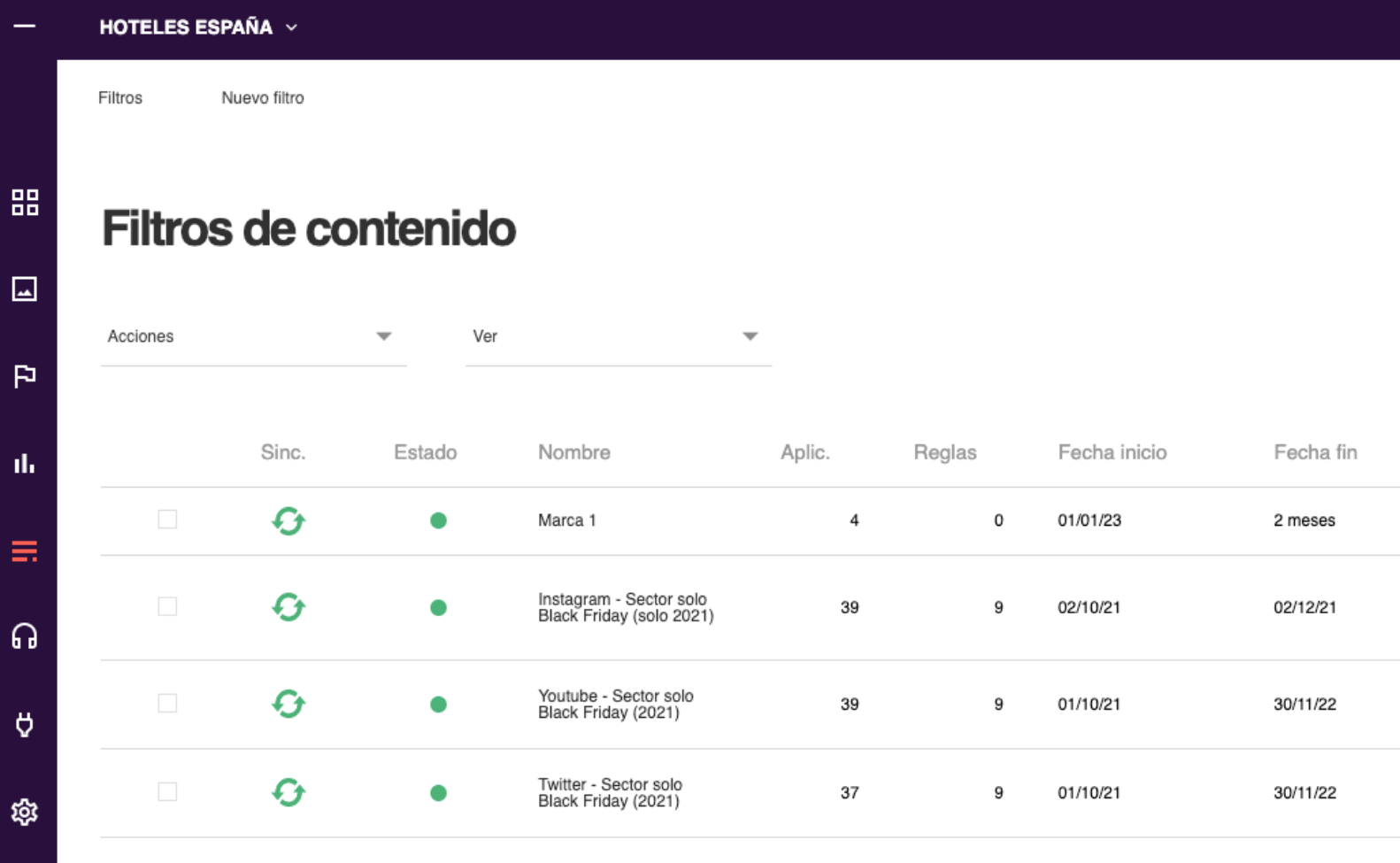This screenshot has height=863, width=1400.
Task: Open the bar chart statistics icon
Action: point(25,463)
